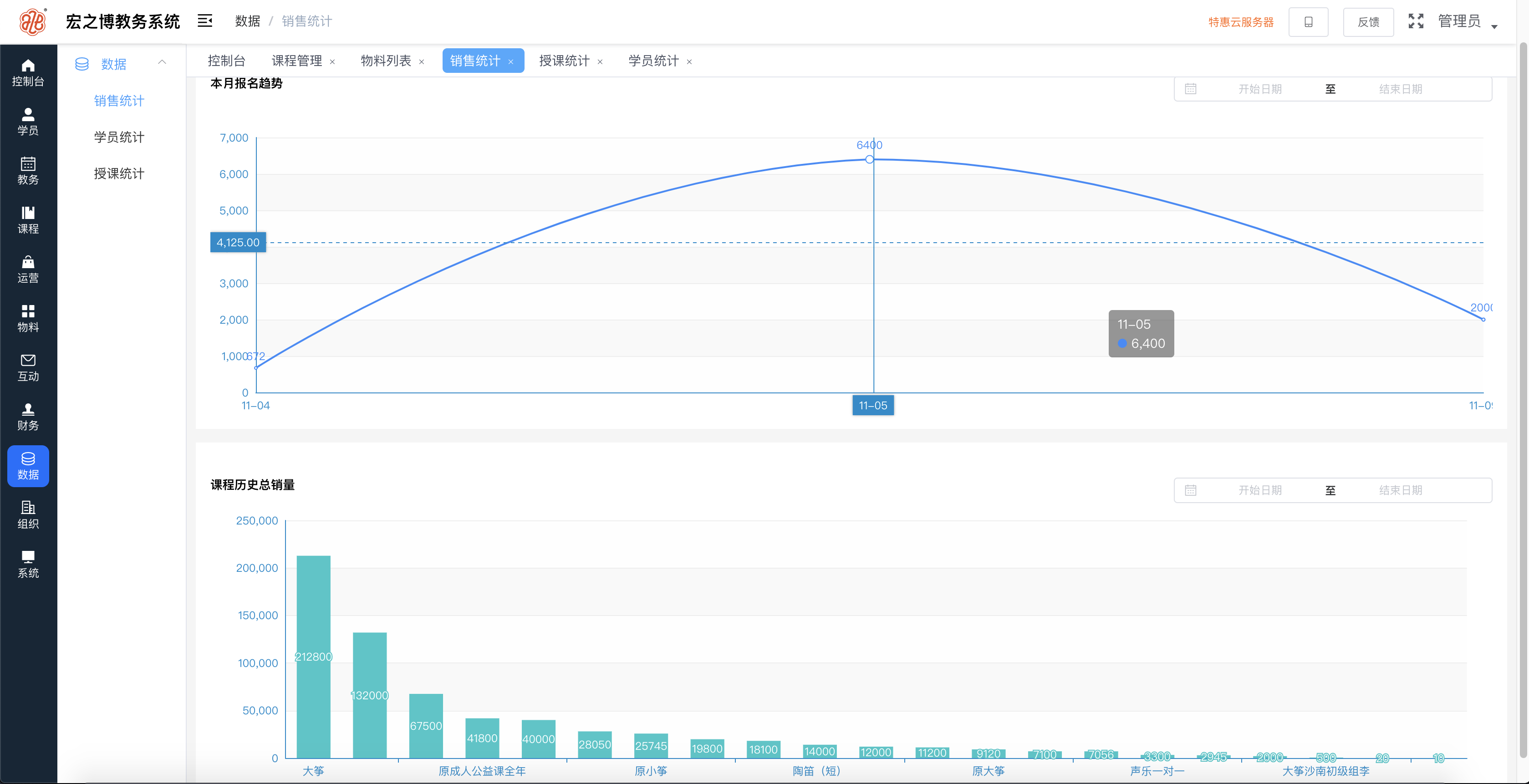Click the 18100 bar in sales chart

pyautogui.click(x=763, y=749)
